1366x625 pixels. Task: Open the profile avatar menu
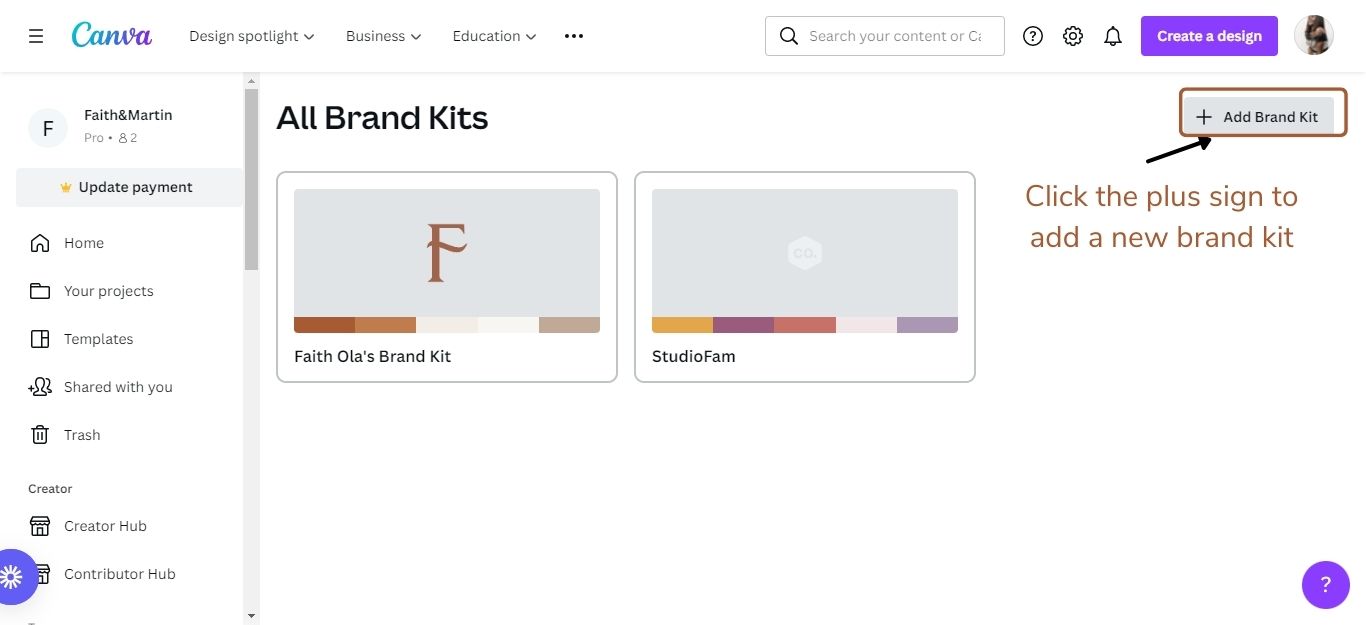(1314, 35)
